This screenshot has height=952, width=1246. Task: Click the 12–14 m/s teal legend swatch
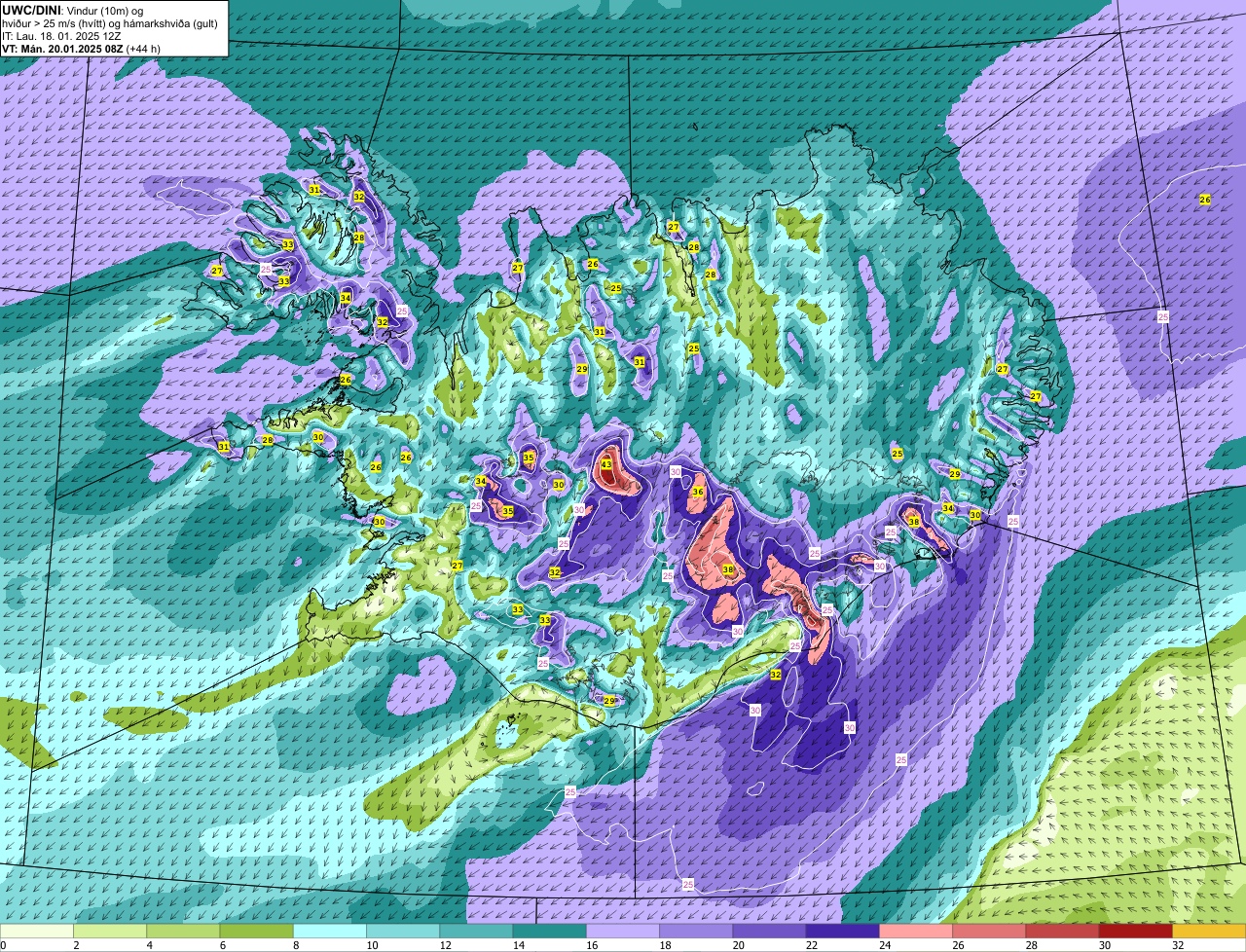tap(476, 931)
